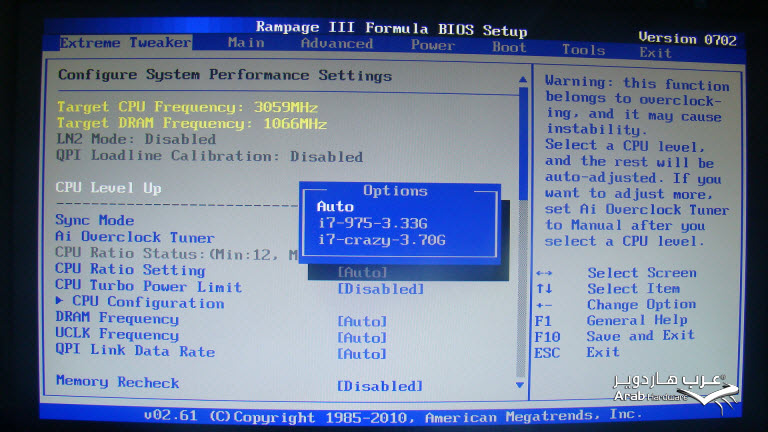Go to the Exit tab
Screen dimensions: 768x432
tap(655, 52)
